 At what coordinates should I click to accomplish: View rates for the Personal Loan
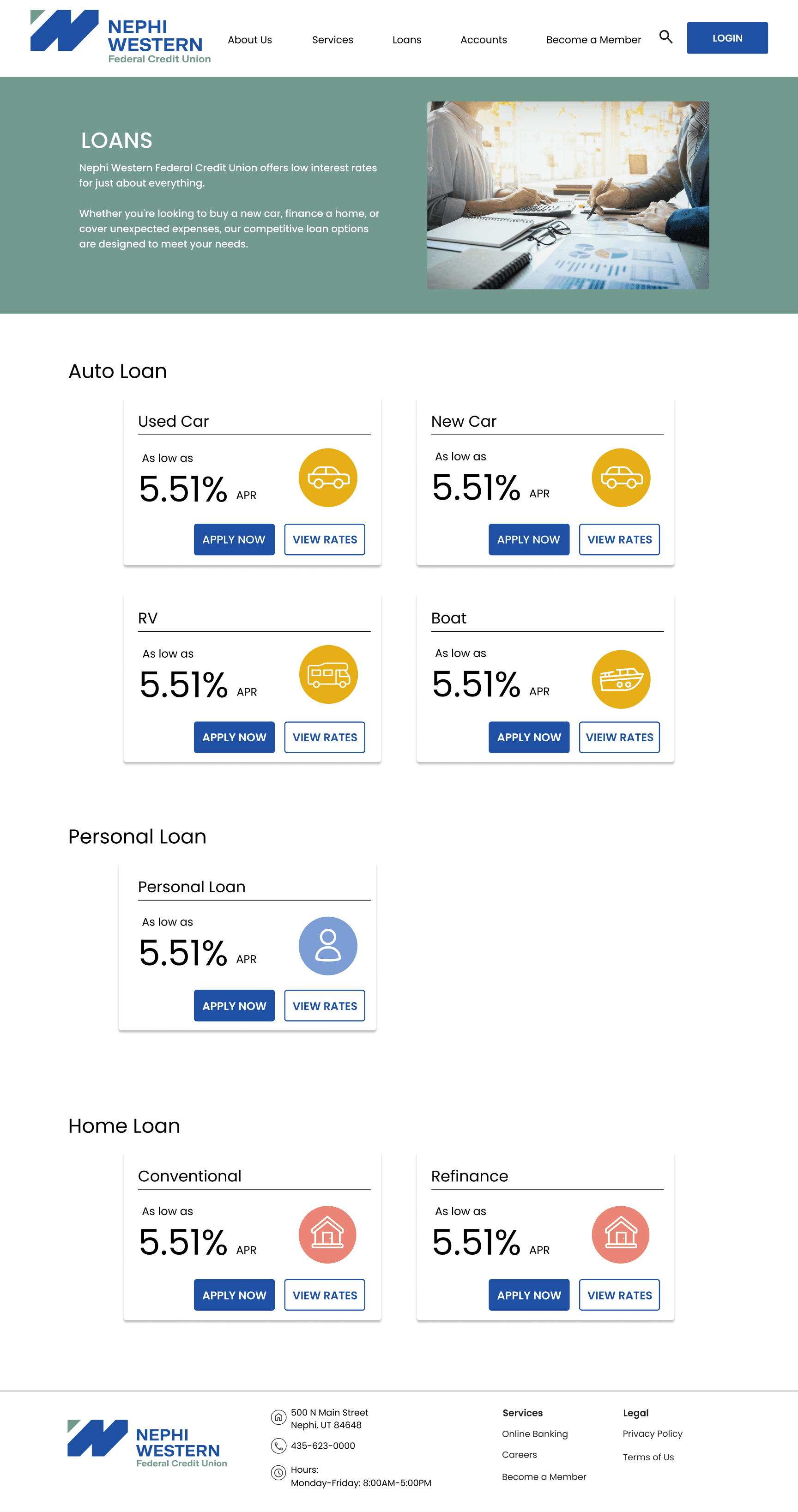pos(325,1005)
